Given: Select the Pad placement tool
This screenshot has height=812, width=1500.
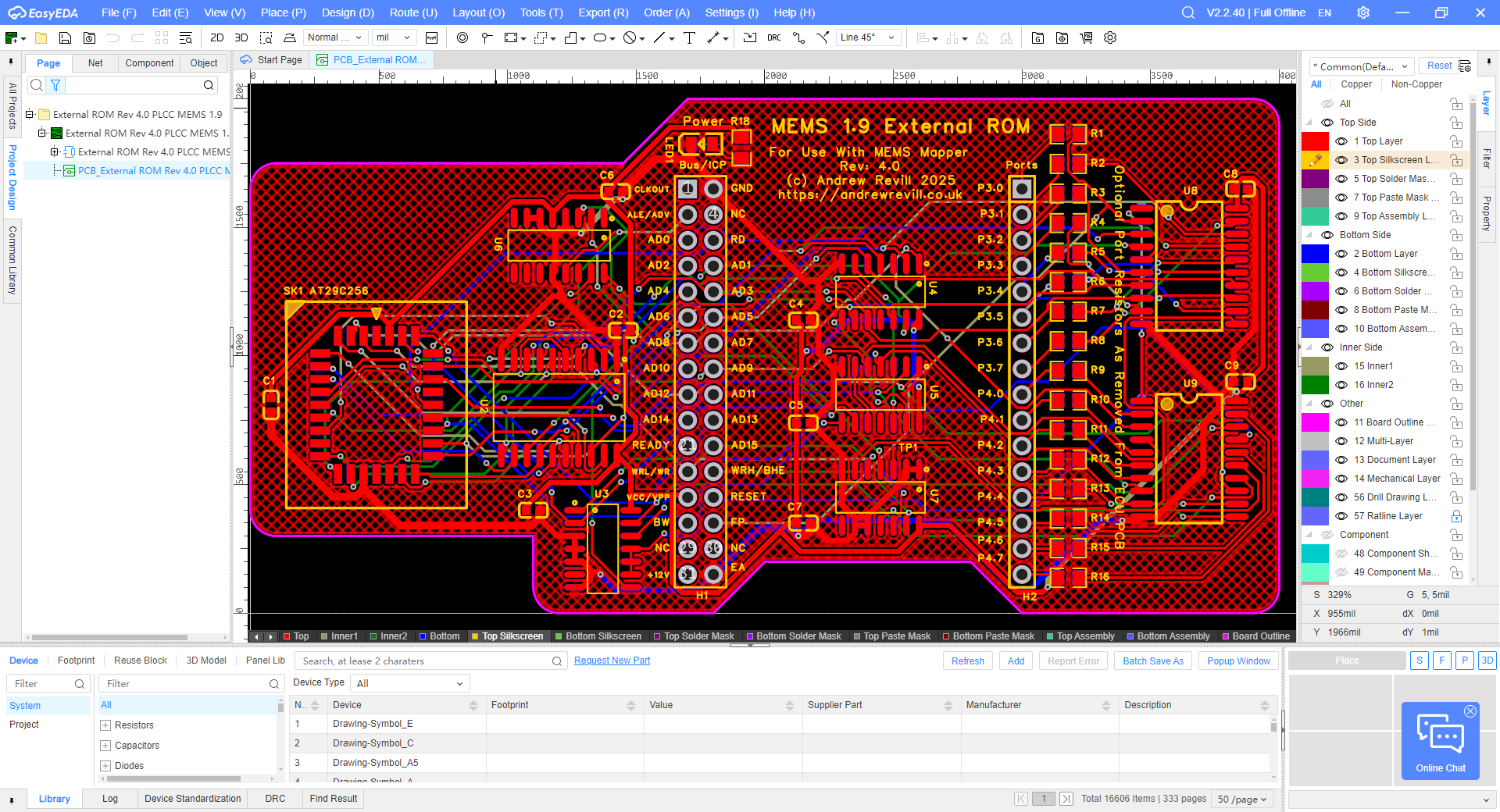Looking at the screenshot, I should pos(462,37).
